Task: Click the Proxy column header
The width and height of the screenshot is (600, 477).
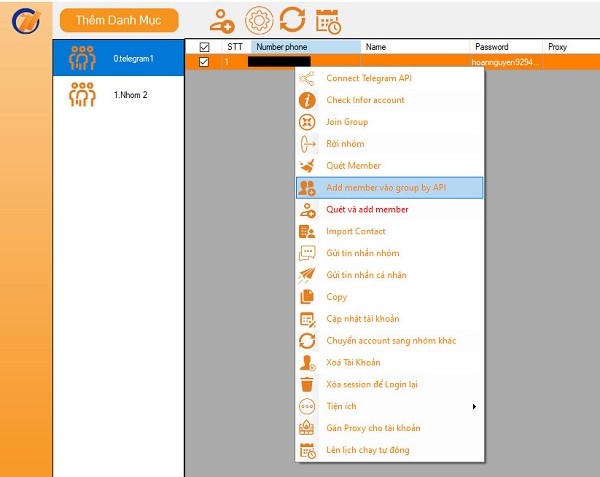Action: pyautogui.click(x=571, y=47)
